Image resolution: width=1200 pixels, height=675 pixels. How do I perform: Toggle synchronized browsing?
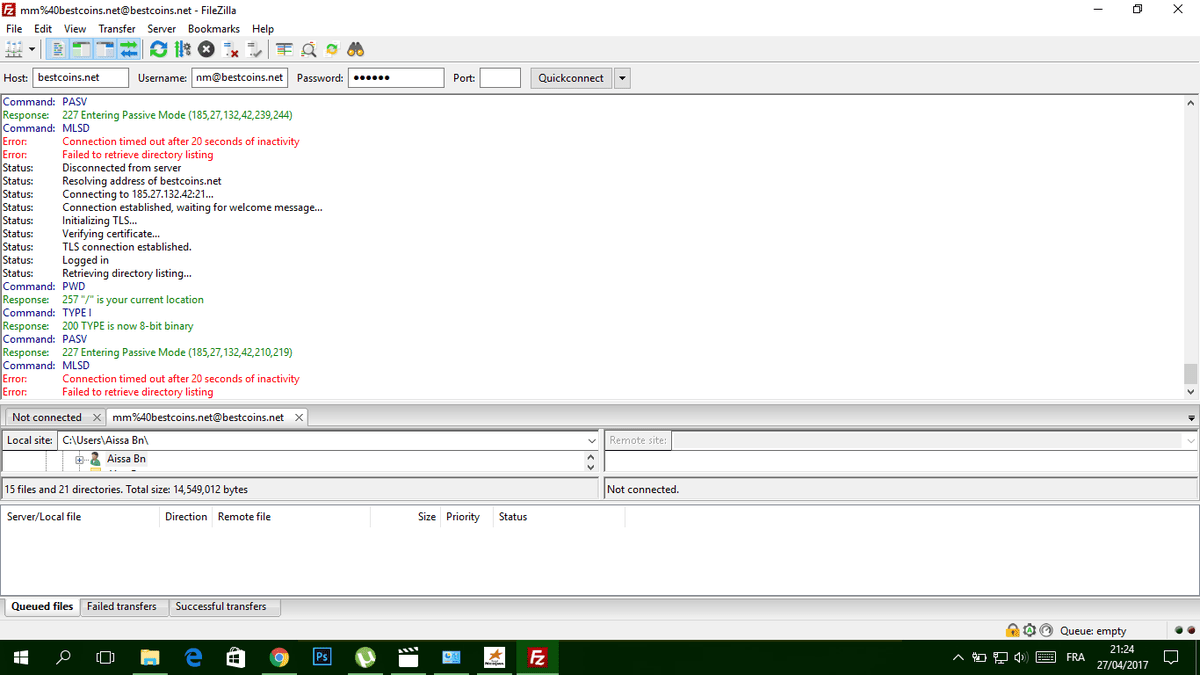tap(332, 49)
